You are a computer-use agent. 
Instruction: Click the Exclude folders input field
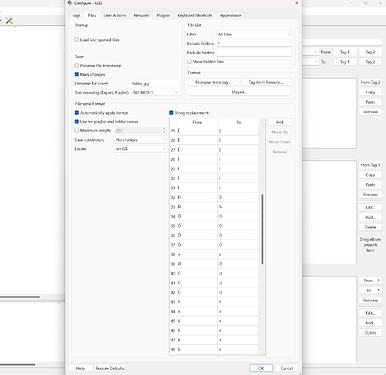tap(254, 52)
